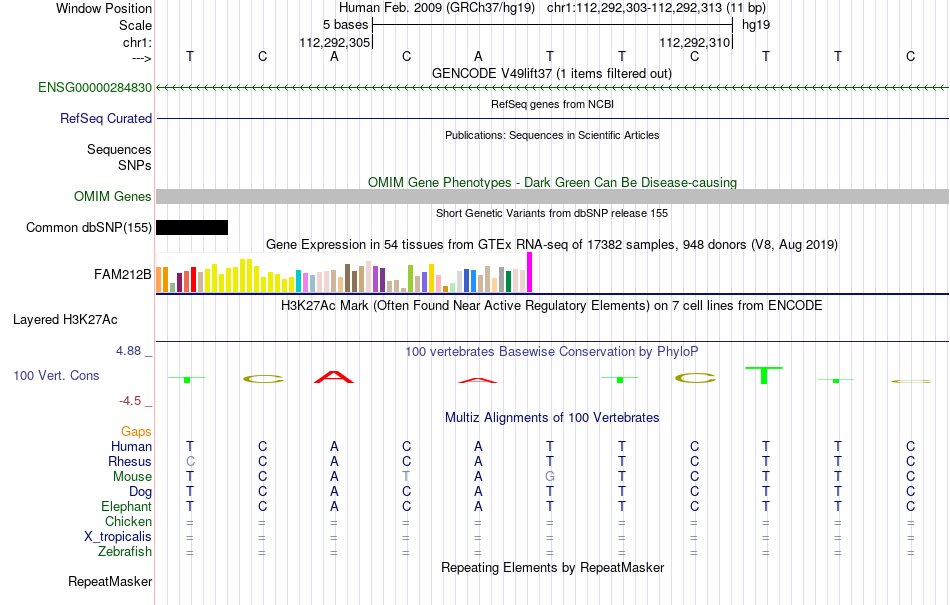950x605 pixels.
Task: Click the faded C in the Rhesus row
Action: point(190,461)
